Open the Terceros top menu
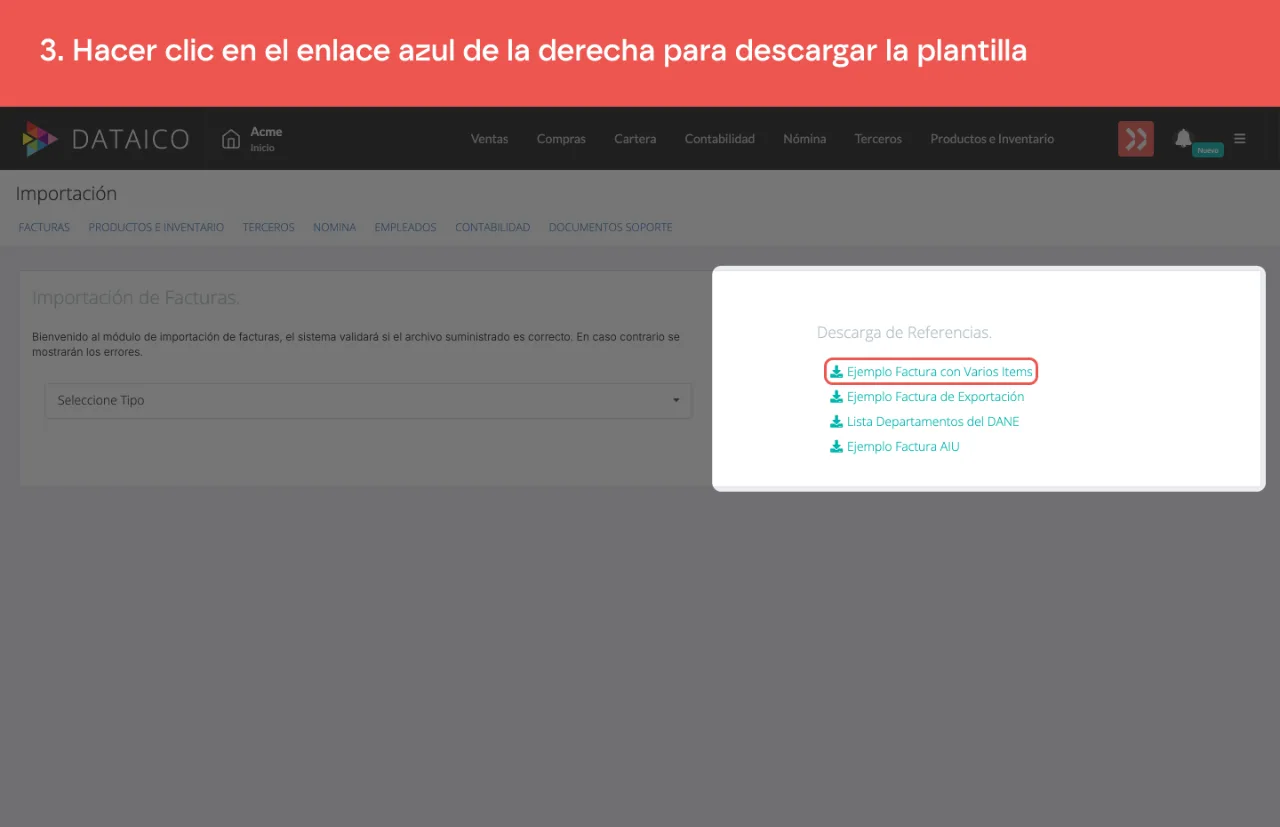Screen dimensions: 1280x827 [x=878, y=139]
